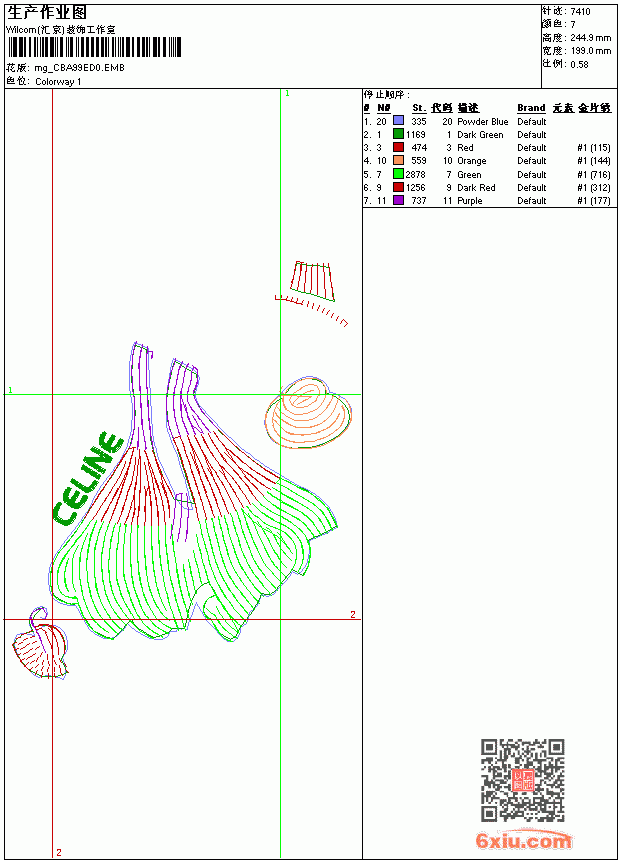The image size is (620, 860).
Task: Click stitch count 335 in Powder Blue row
Action: pos(419,122)
